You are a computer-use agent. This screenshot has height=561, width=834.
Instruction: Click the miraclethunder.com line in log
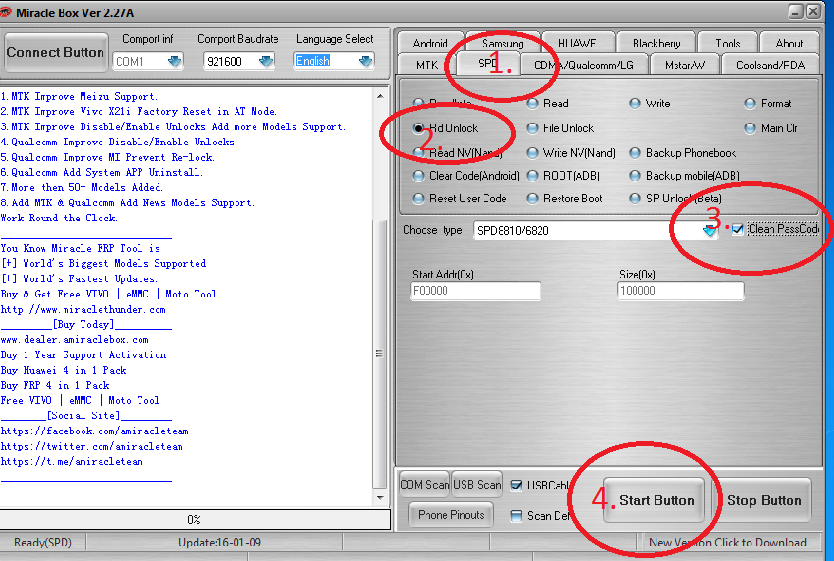point(82,309)
